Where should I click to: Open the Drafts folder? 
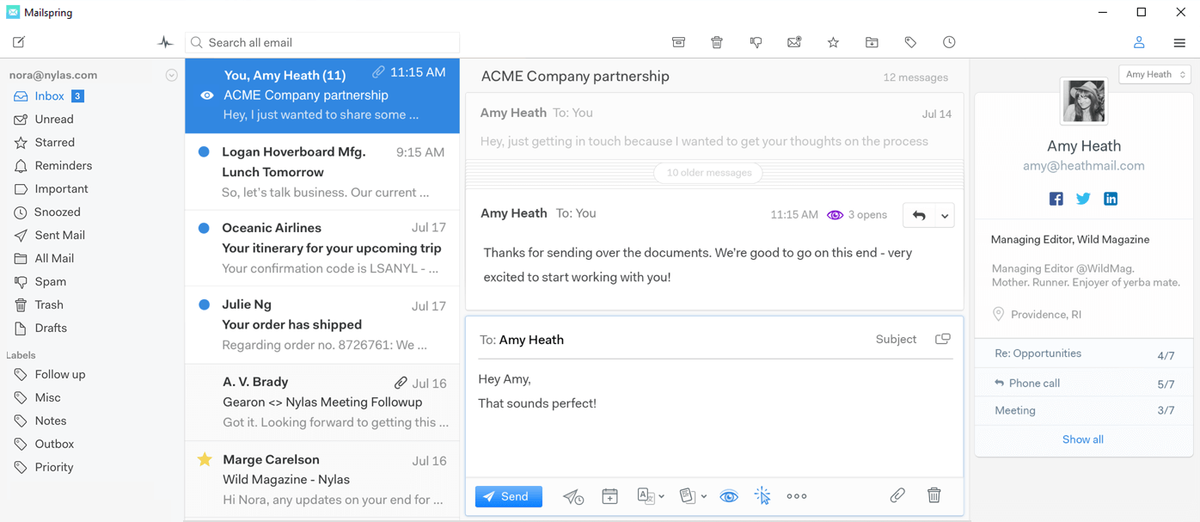[51, 328]
